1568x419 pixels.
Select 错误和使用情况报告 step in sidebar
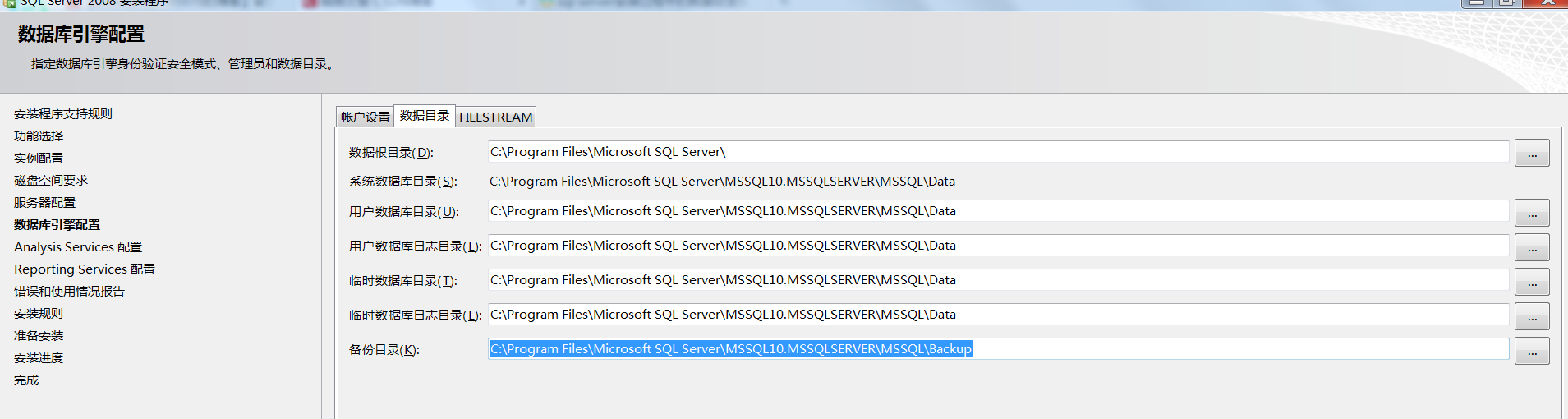69,292
